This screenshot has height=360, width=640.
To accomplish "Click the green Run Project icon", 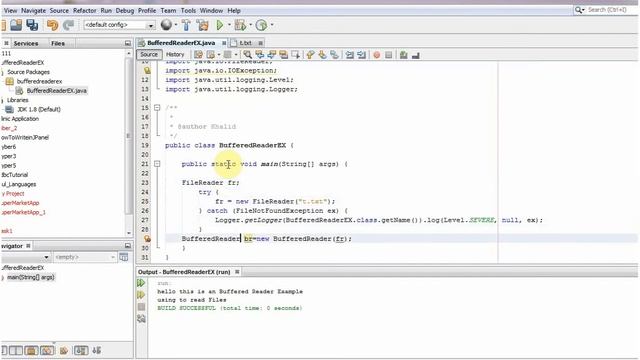I will (220, 25).
